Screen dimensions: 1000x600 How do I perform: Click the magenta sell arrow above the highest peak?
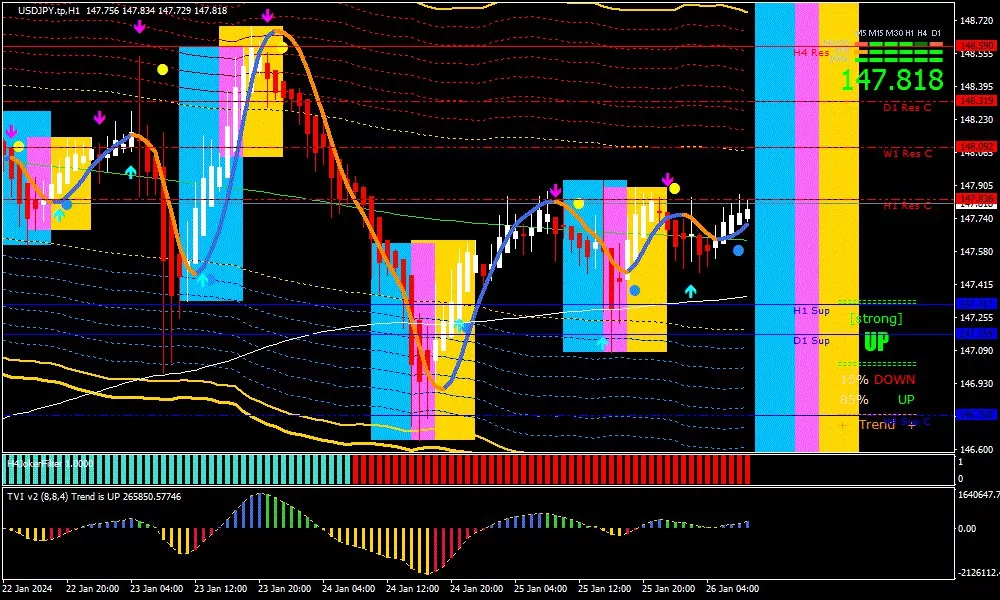click(268, 15)
